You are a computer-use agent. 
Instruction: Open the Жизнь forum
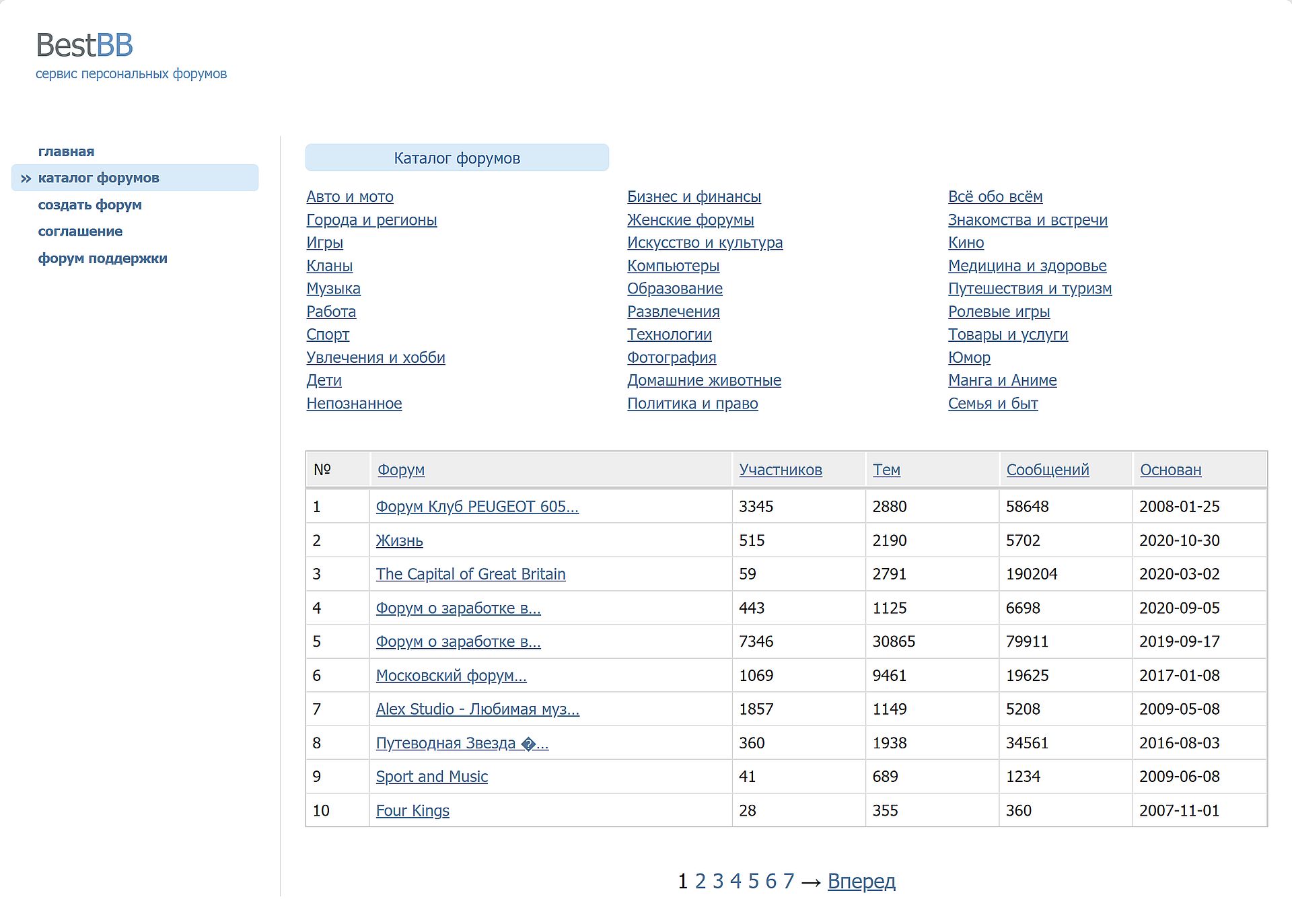pos(399,540)
